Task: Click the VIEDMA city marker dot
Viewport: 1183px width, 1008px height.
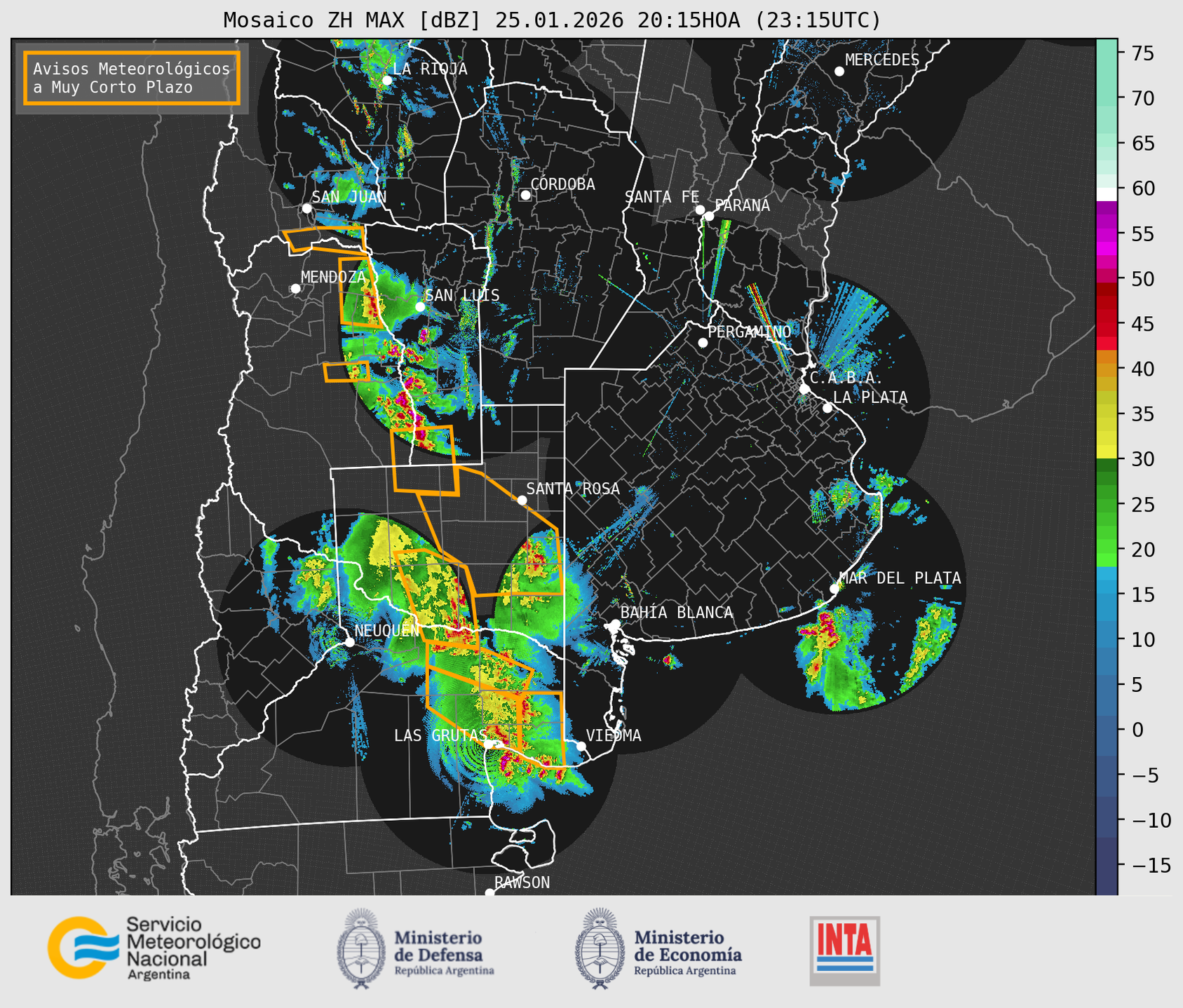Action: [581, 746]
